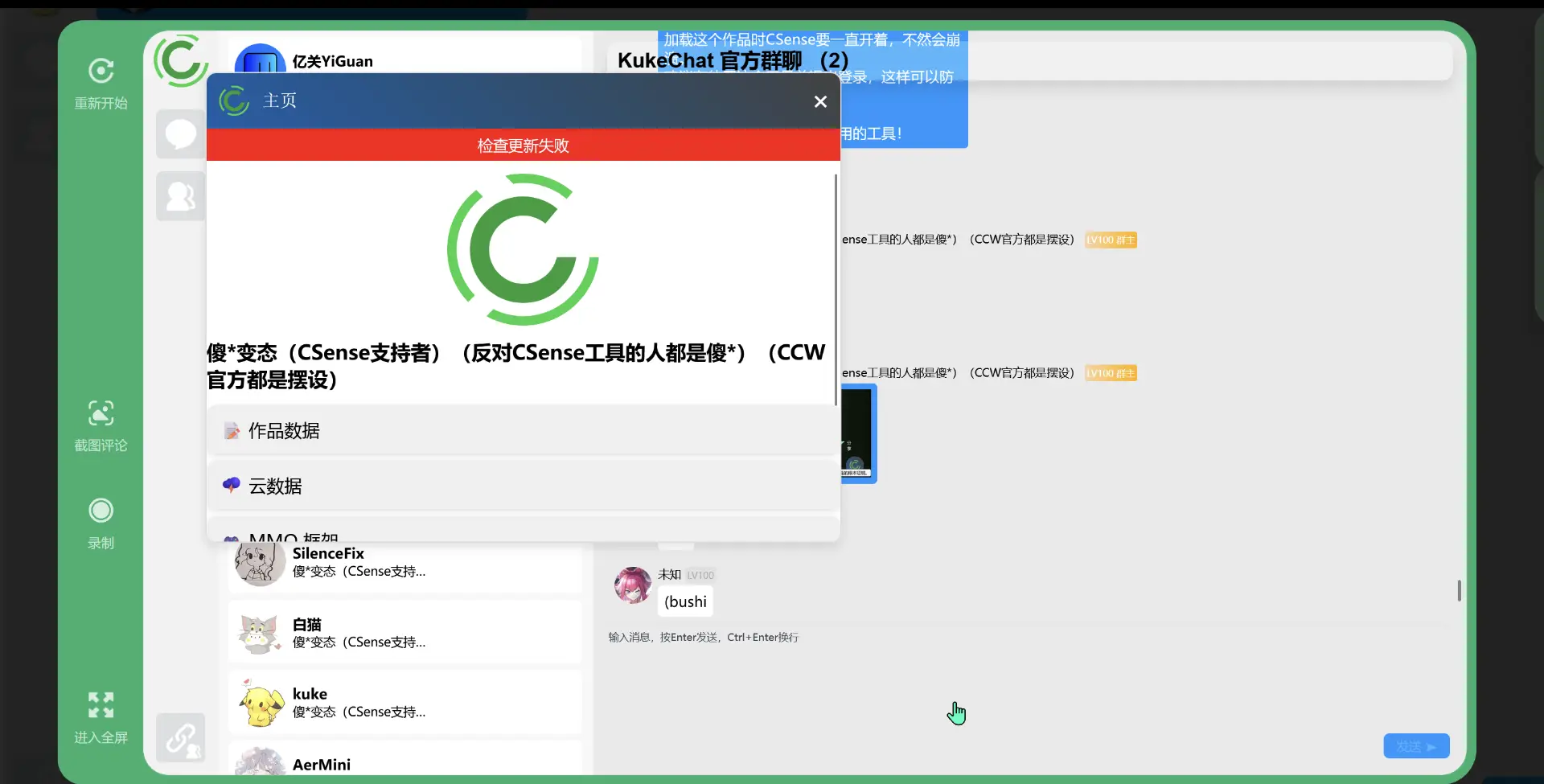1544x784 pixels.
Task: Click the LV100 badge next to 未知
Action: pyautogui.click(x=700, y=575)
